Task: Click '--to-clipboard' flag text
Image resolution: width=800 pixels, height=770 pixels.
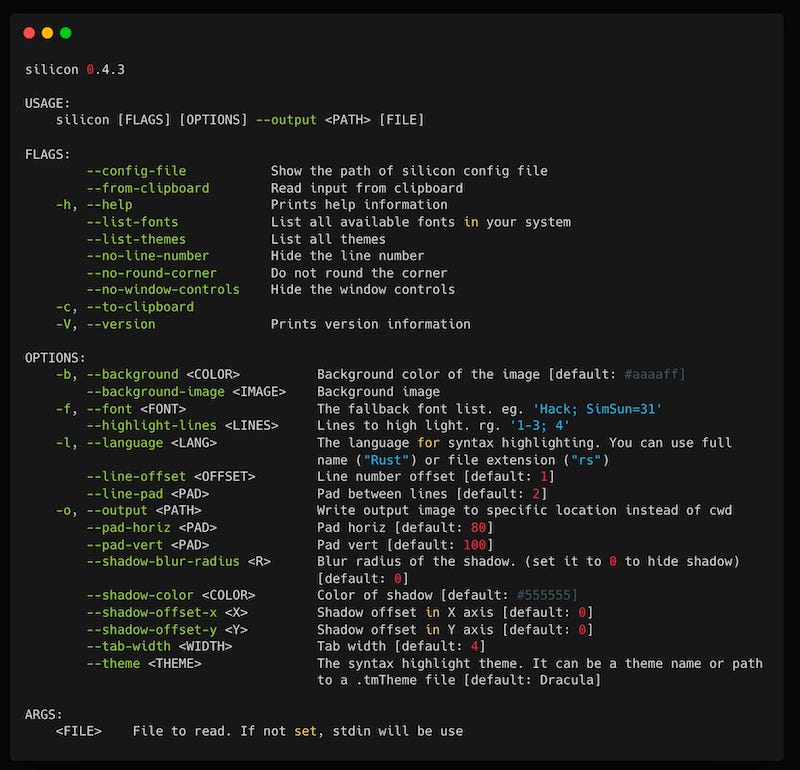Action: coord(140,307)
